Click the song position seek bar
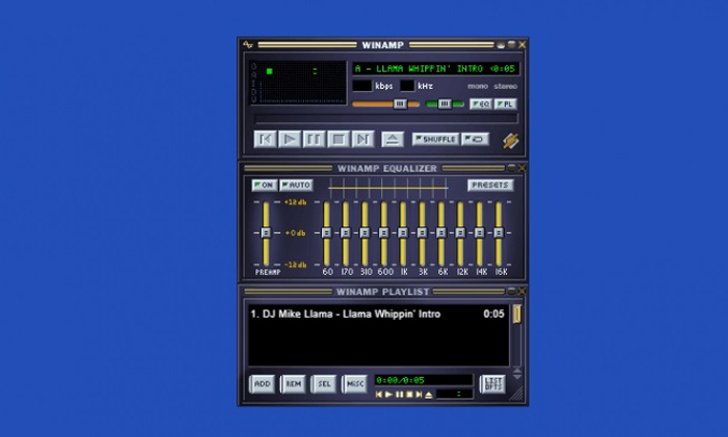728x437 pixels. 386,119
